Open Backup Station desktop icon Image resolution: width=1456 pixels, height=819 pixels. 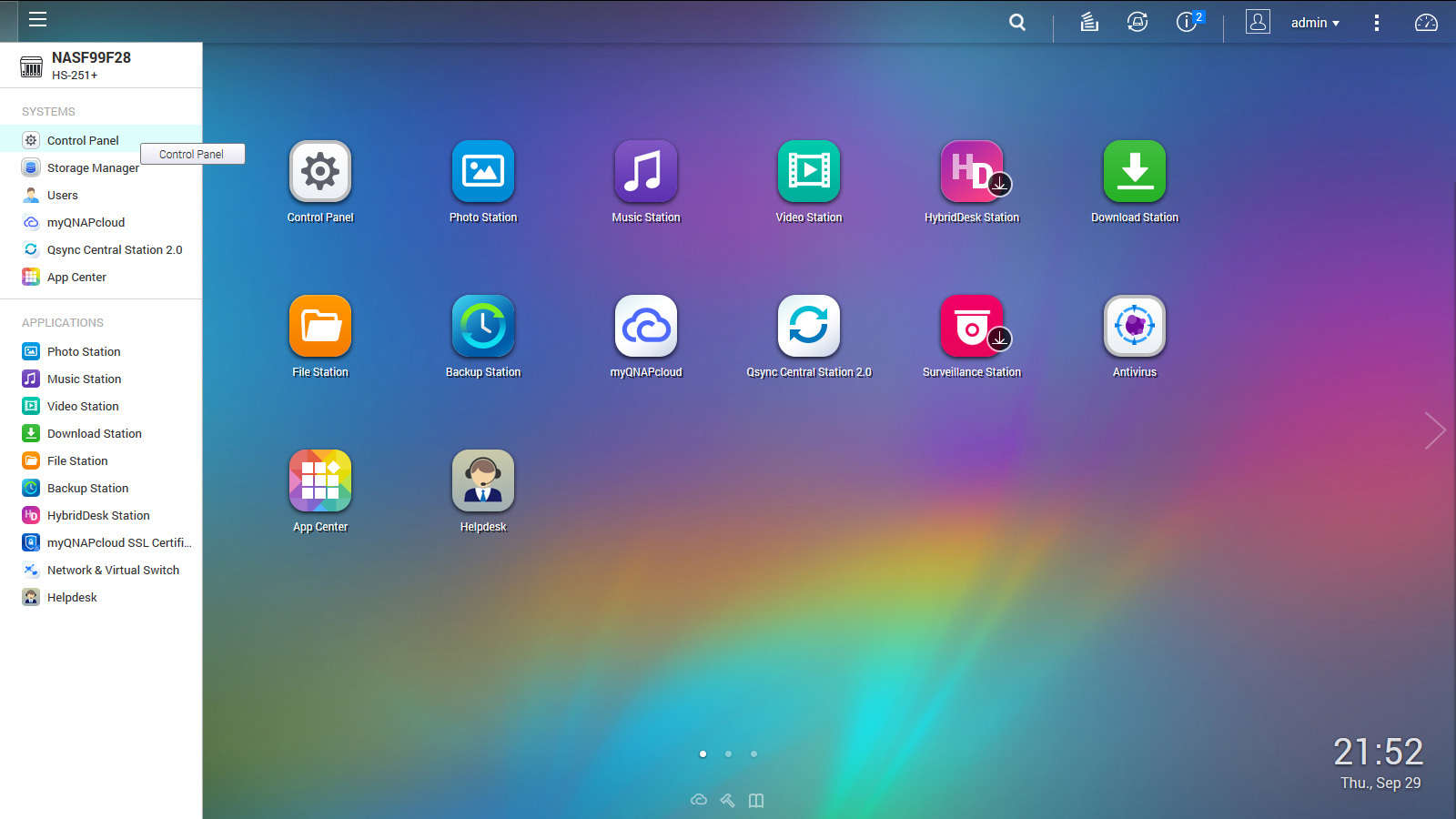click(483, 326)
